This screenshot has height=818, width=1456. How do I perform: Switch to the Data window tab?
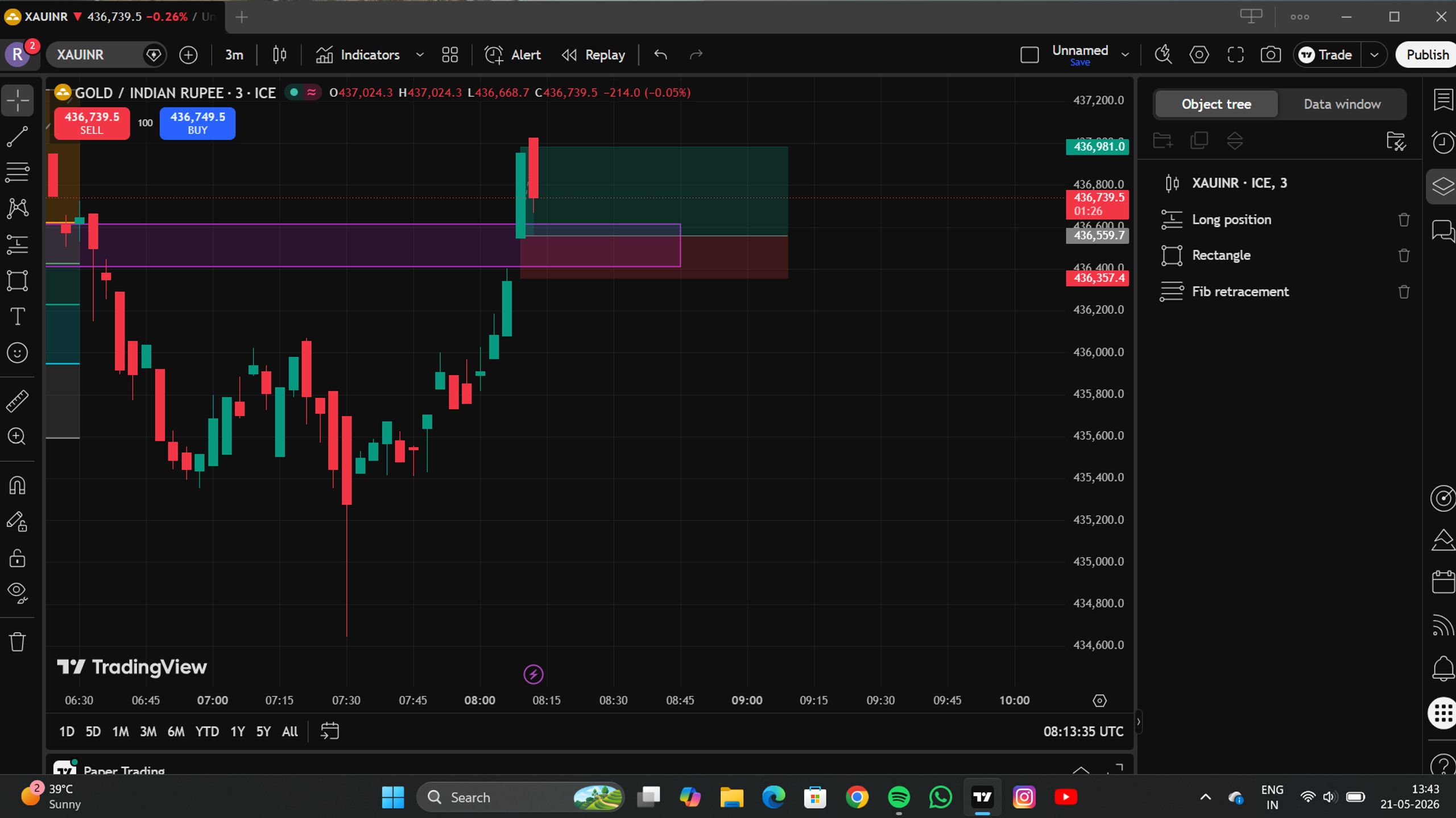(x=1342, y=104)
